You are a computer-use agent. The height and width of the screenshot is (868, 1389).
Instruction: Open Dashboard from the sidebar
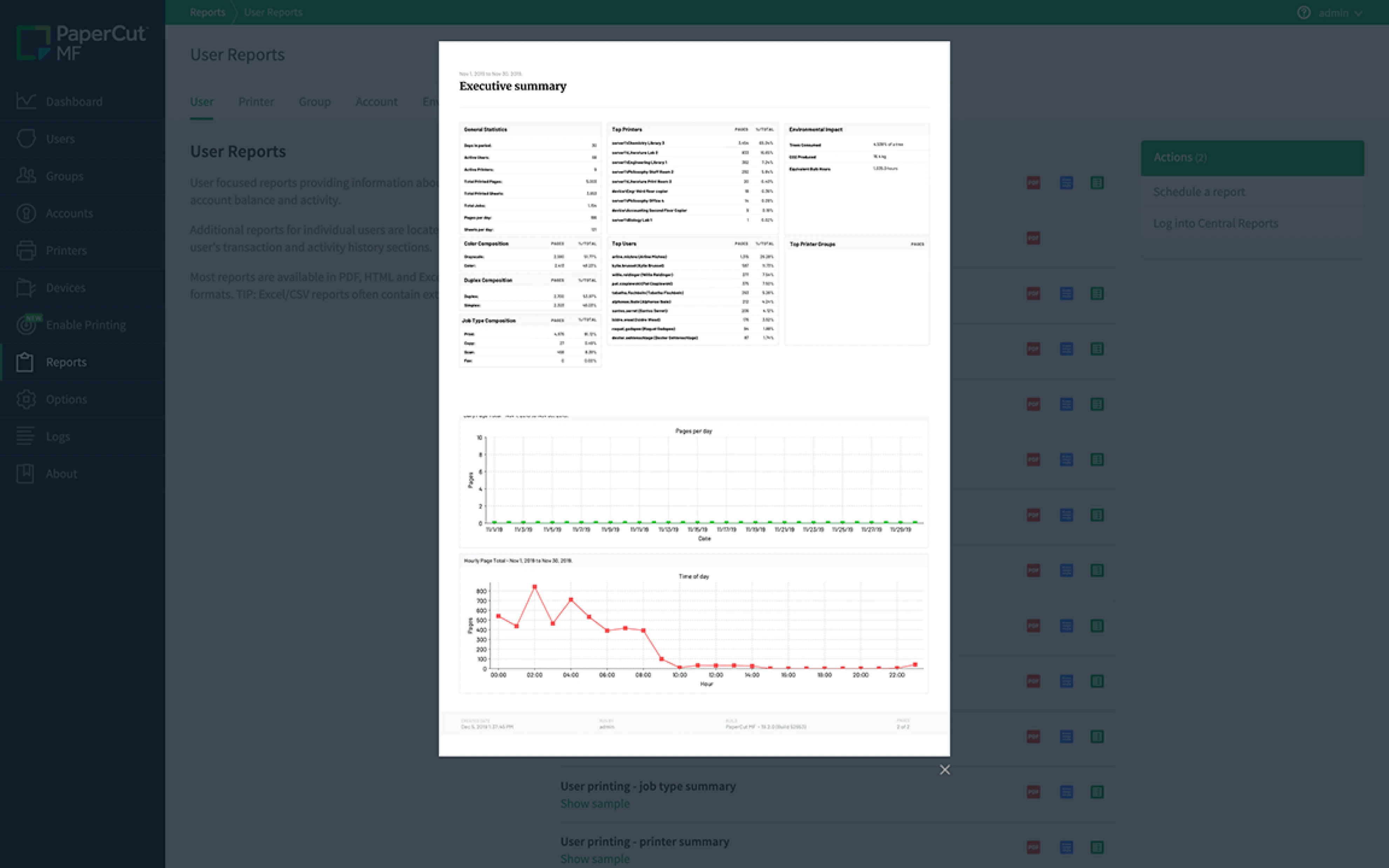tap(74, 102)
